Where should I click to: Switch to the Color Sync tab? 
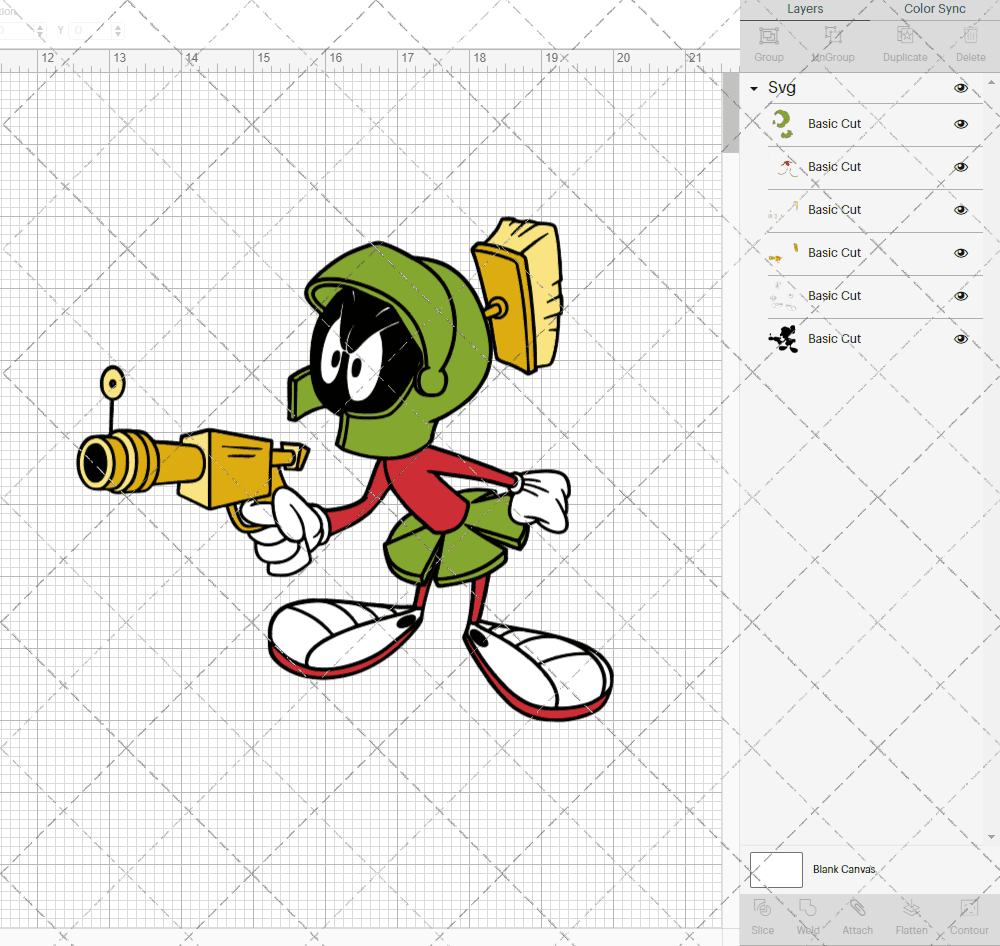pyautogui.click(x=934, y=9)
